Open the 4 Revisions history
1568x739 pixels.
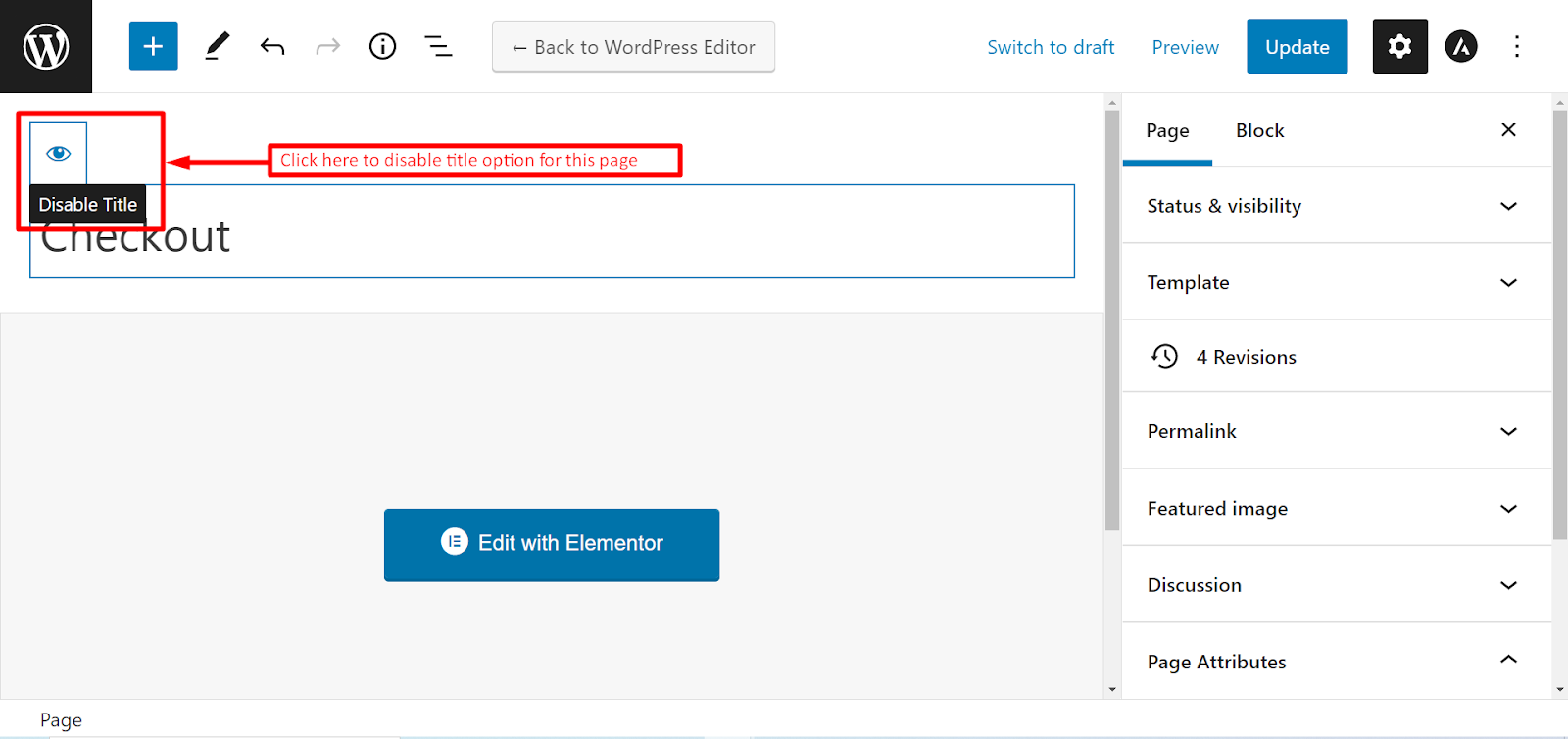pyautogui.click(x=1337, y=357)
